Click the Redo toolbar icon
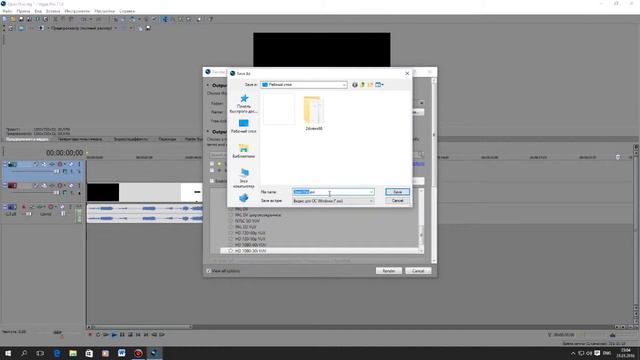 tap(98, 19)
